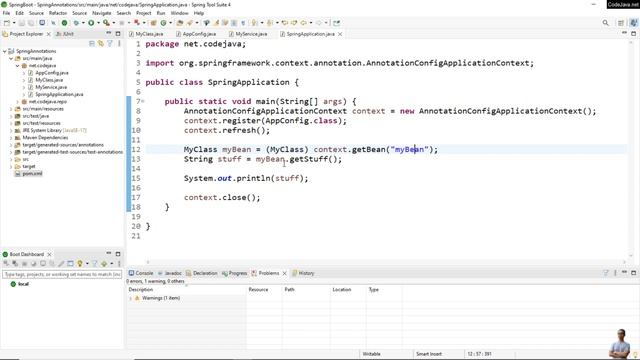Open the Debug configurations dropdown arrow
The image size is (640, 360).
click(83, 23)
